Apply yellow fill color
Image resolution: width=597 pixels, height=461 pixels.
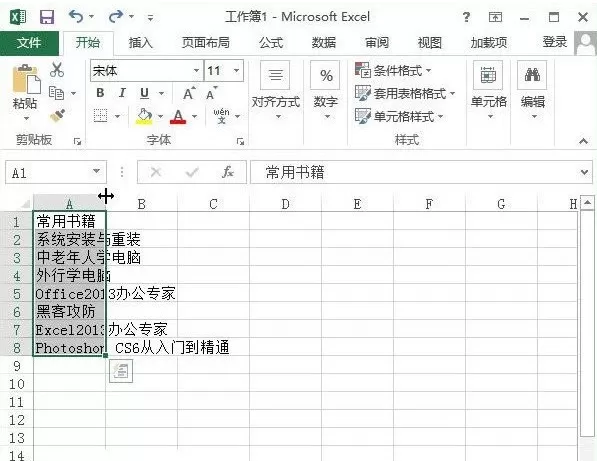(x=144, y=116)
